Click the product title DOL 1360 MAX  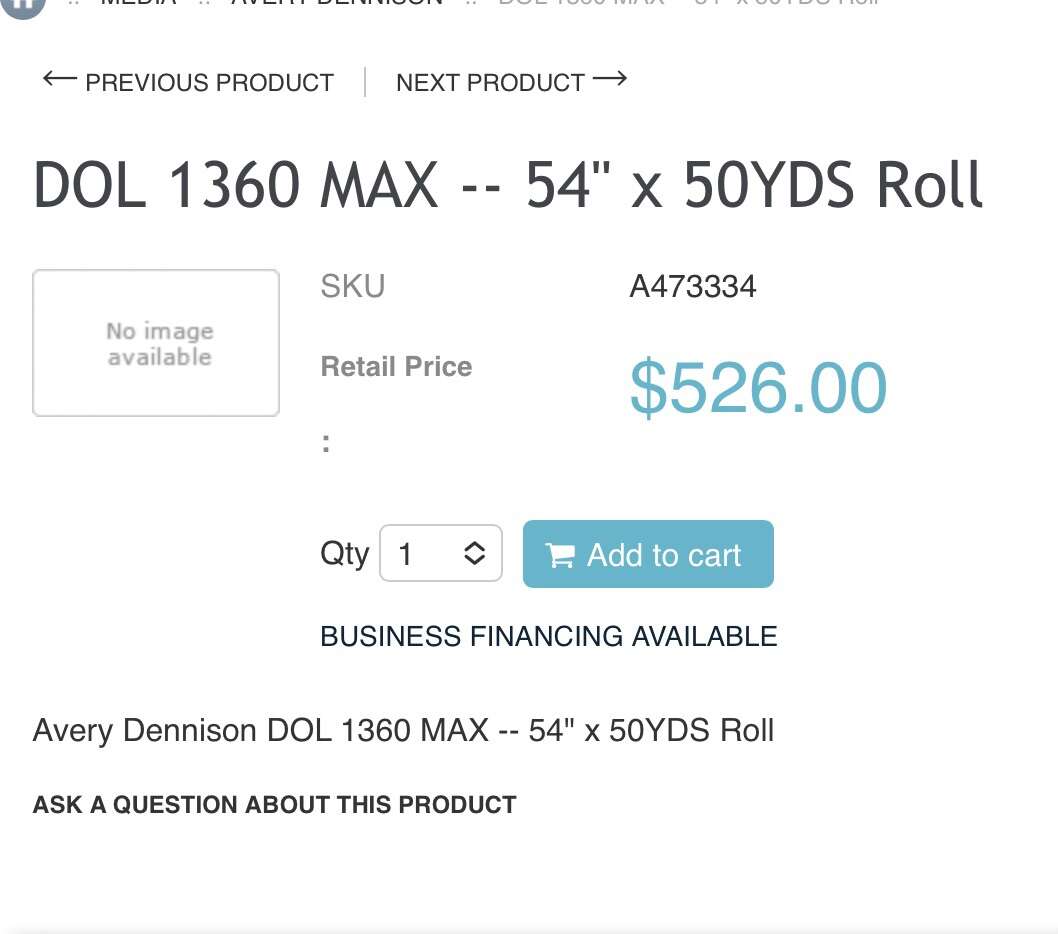[x=508, y=185]
